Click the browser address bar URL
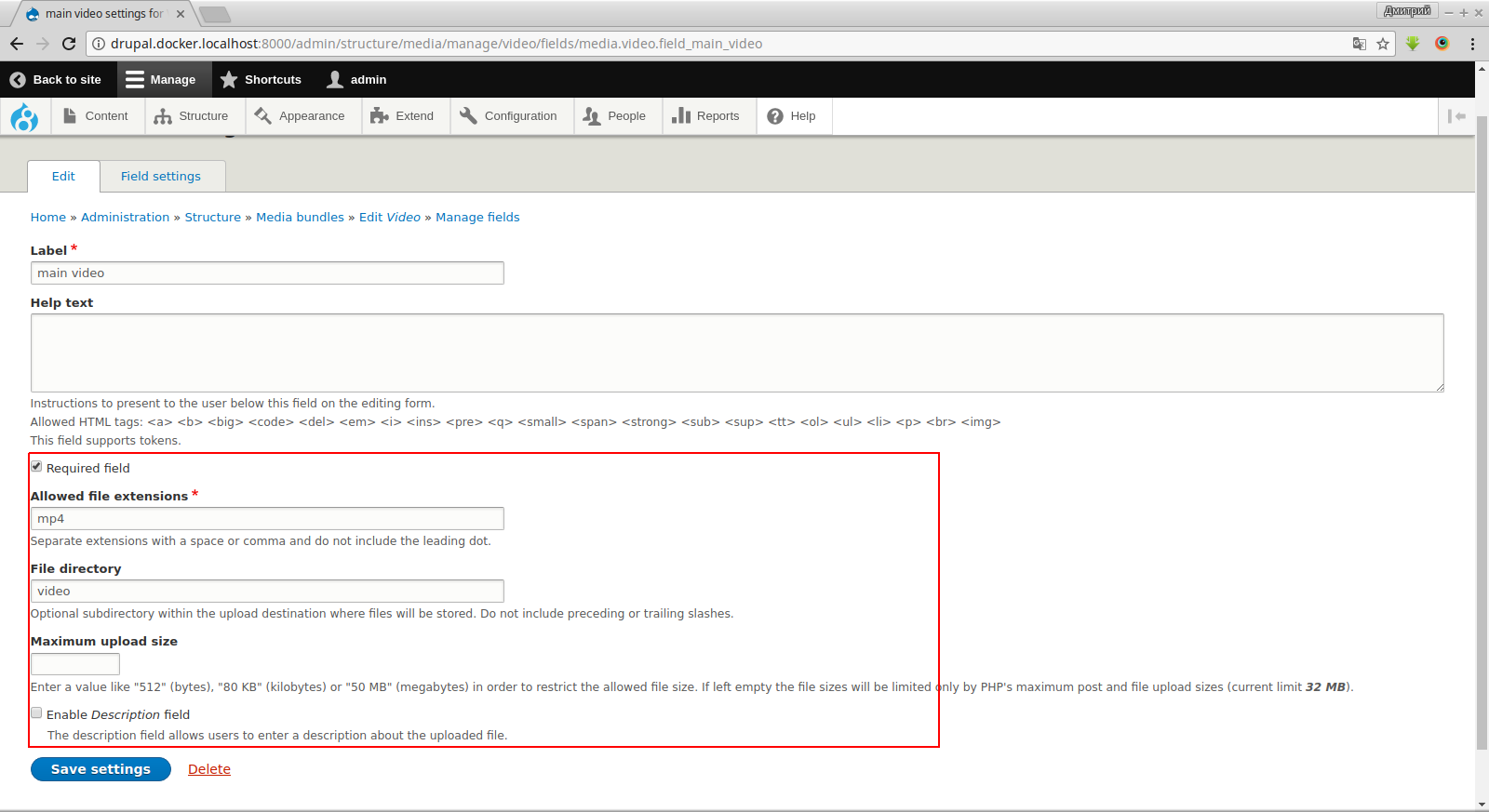The height and width of the screenshot is (812, 1489). pyautogui.click(x=436, y=44)
